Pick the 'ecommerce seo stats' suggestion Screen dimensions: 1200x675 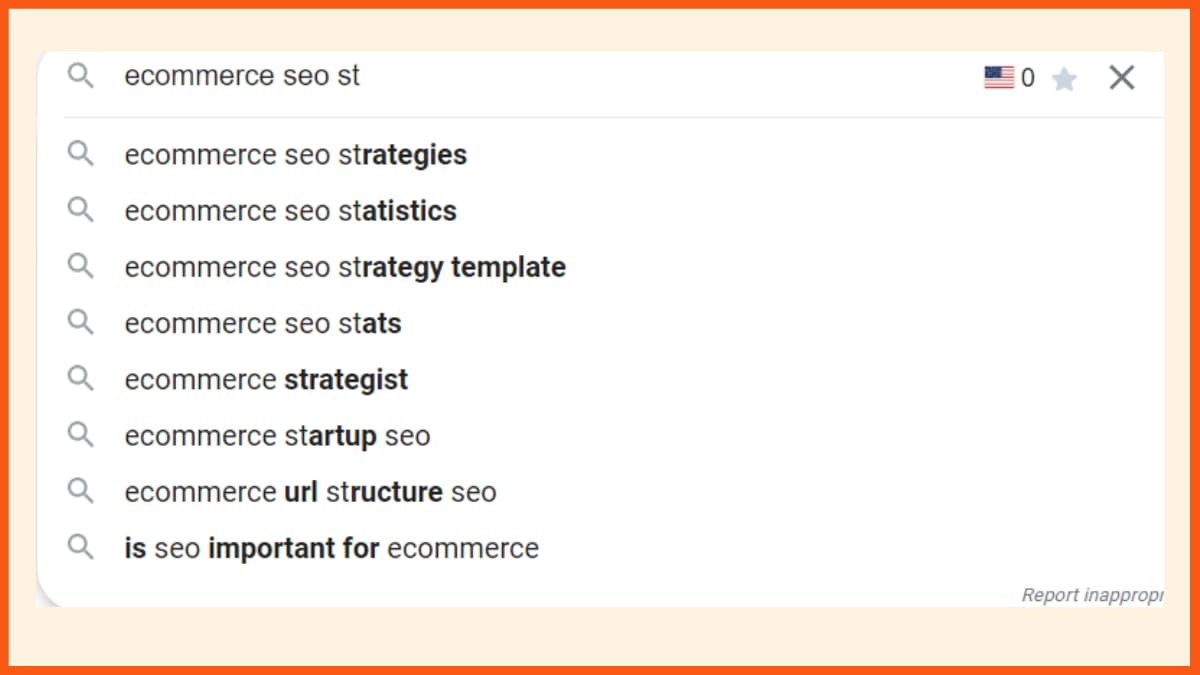(x=262, y=323)
